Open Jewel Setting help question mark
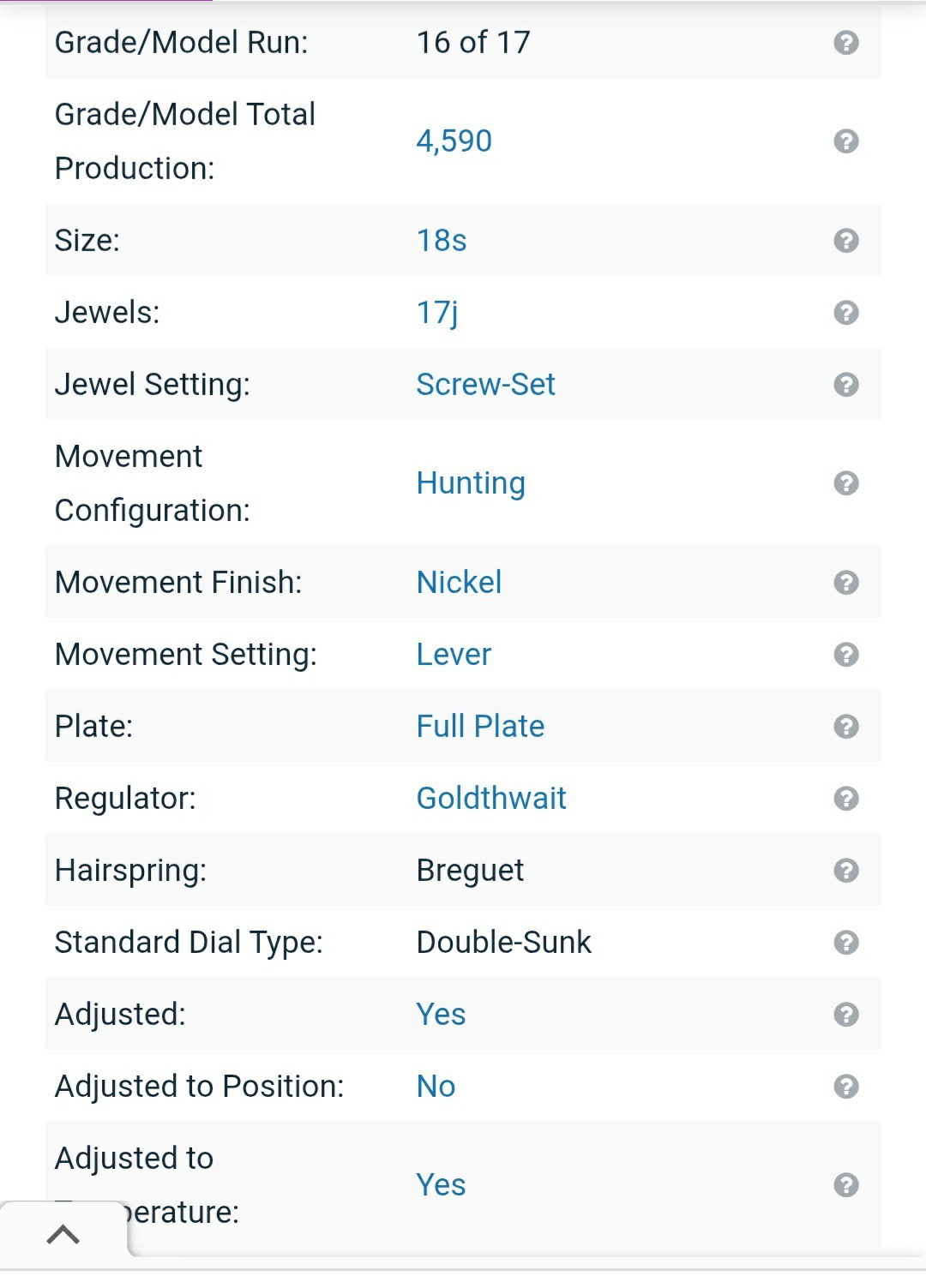Screen dimensions: 926x1288 pyautogui.click(x=846, y=385)
